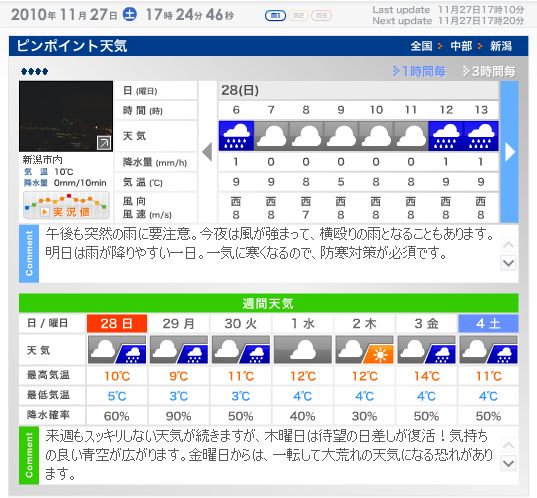The width and height of the screenshot is (537, 498).
Task: Open the 新潟 breadcrumb link
Action: coord(501,46)
